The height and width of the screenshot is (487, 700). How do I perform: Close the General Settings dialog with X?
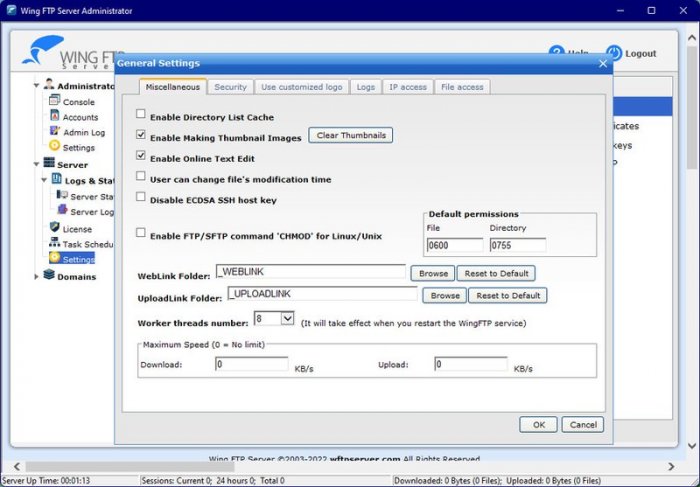pyautogui.click(x=602, y=64)
